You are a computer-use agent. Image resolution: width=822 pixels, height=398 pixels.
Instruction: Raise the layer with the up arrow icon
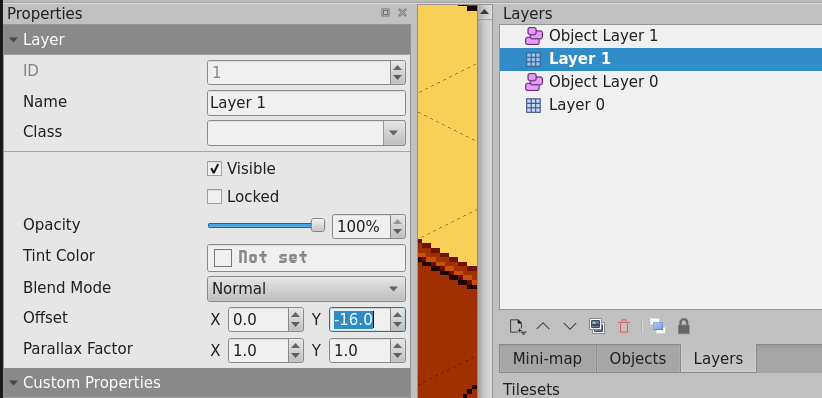click(x=543, y=327)
